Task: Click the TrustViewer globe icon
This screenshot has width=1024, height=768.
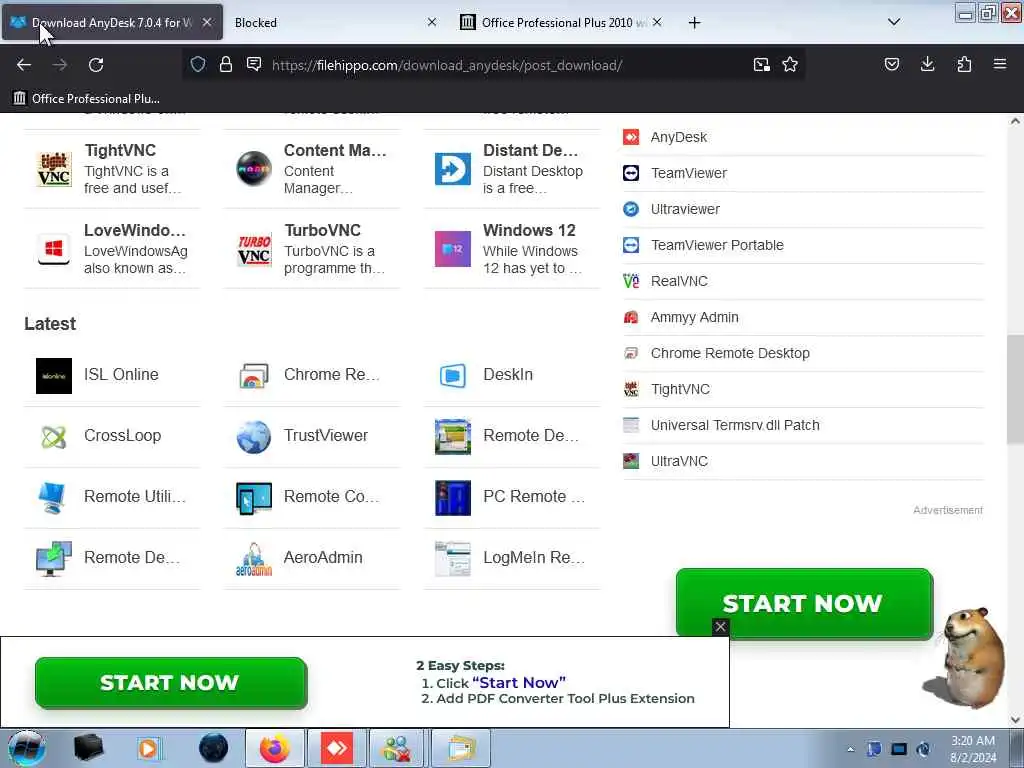Action: [x=254, y=436]
